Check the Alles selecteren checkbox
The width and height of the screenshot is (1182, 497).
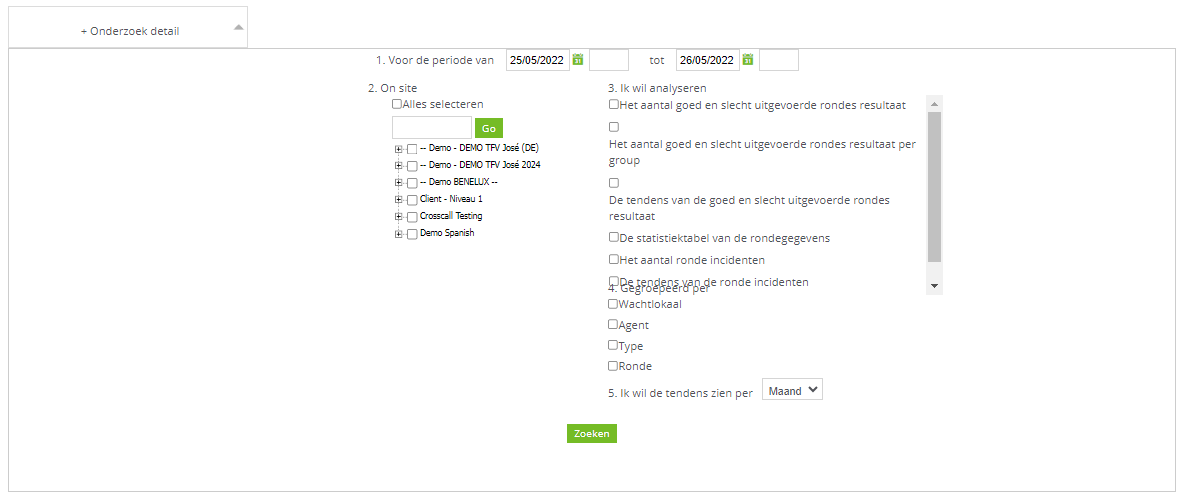(x=397, y=104)
